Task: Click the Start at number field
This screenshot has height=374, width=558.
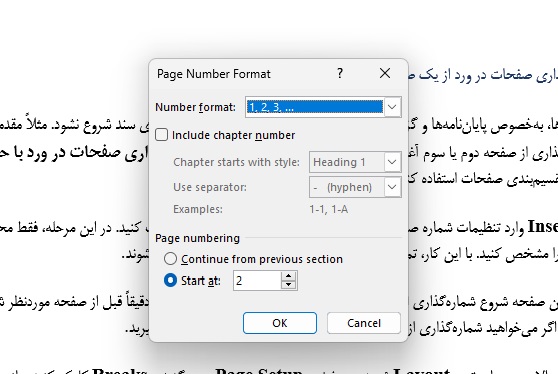Action: [x=258, y=281]
